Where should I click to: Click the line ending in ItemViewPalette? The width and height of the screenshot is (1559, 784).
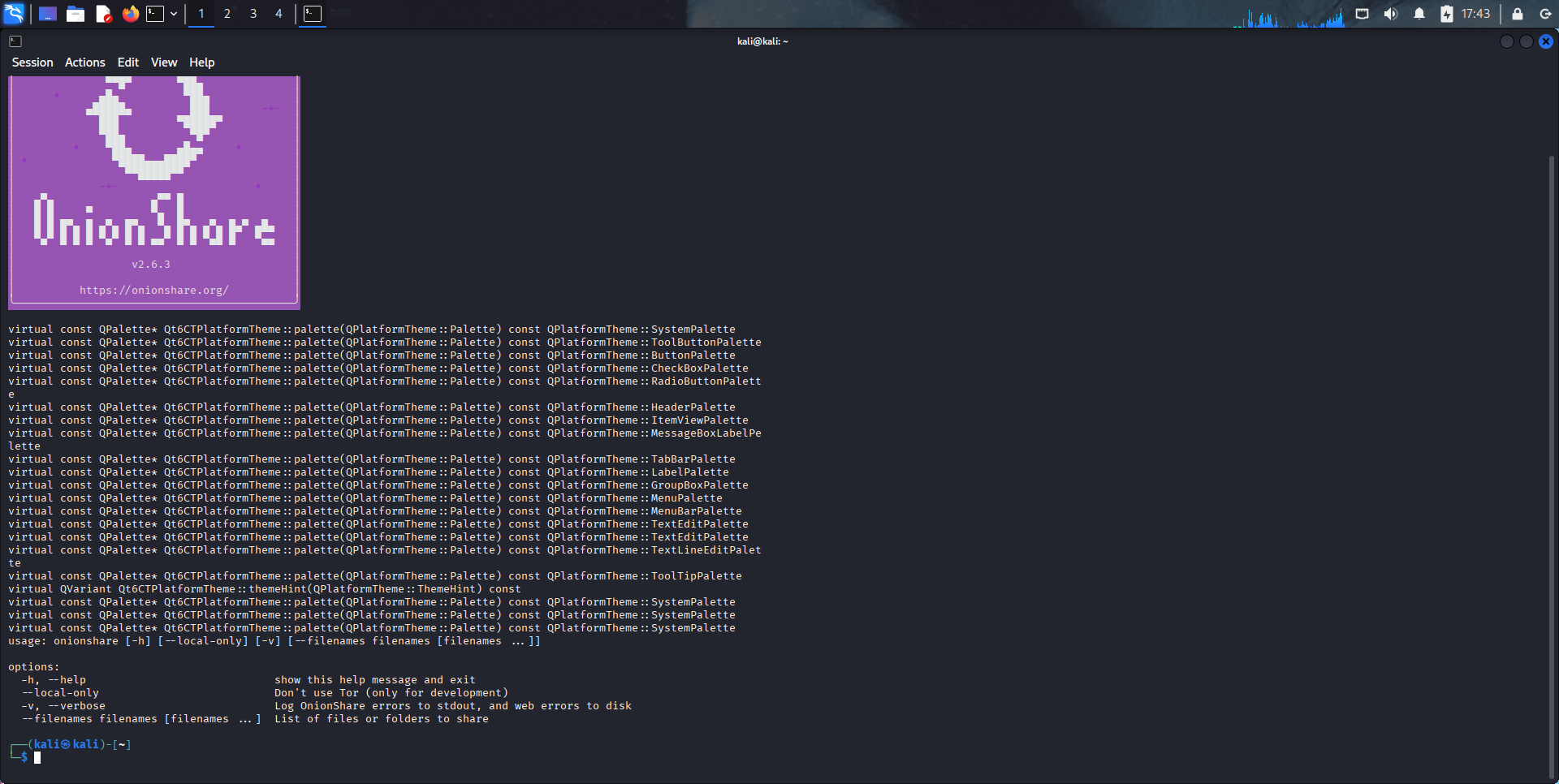point(378,420)
